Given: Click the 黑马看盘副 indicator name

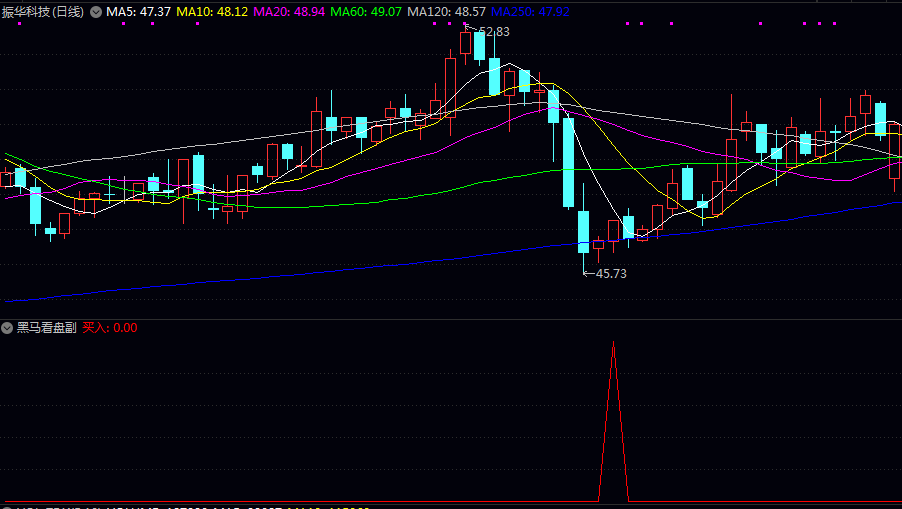Looking at the screenshot, I should (x=46, y=328).
